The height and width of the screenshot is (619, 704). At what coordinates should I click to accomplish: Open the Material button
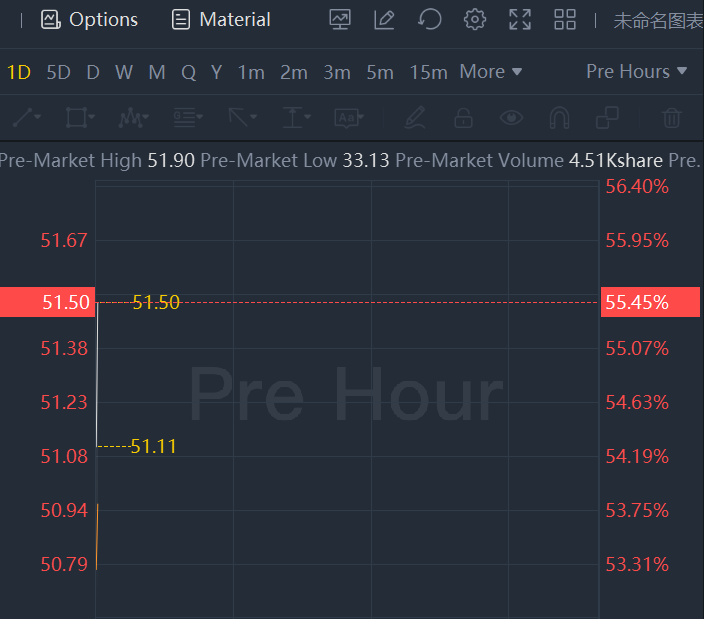[x=221, y=20]
